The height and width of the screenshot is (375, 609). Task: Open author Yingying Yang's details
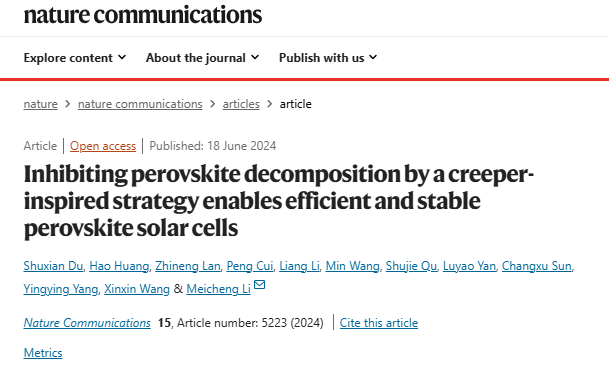[61, 289]
